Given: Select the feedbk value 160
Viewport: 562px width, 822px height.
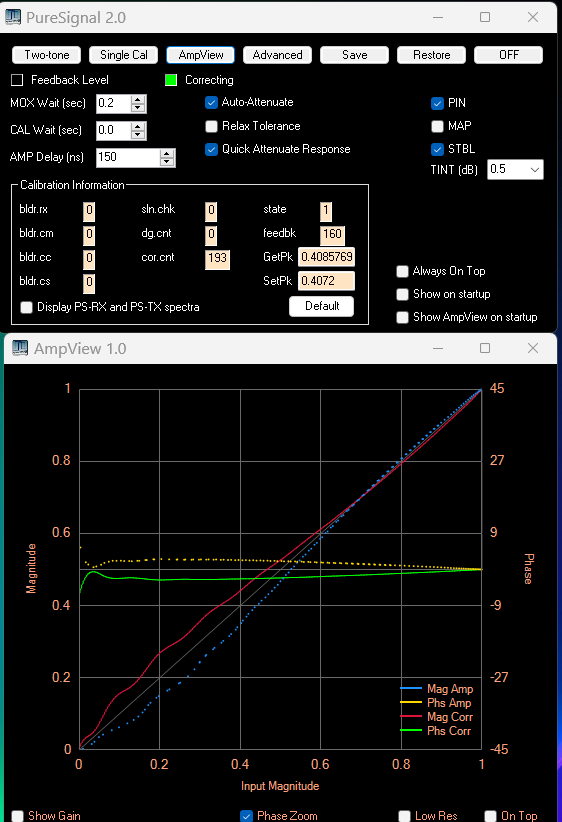Looking at the screenshot, I should click(332, 234).
